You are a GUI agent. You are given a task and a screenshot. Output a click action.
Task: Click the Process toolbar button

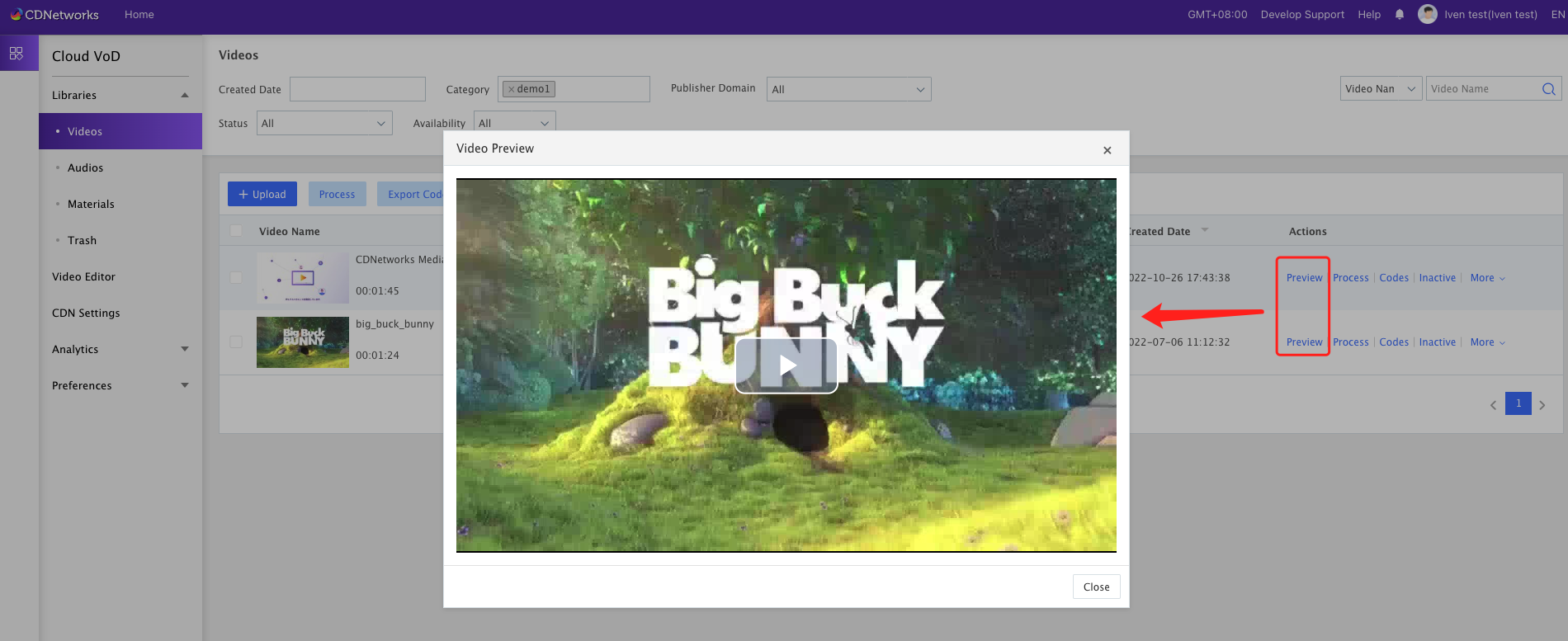338,194
